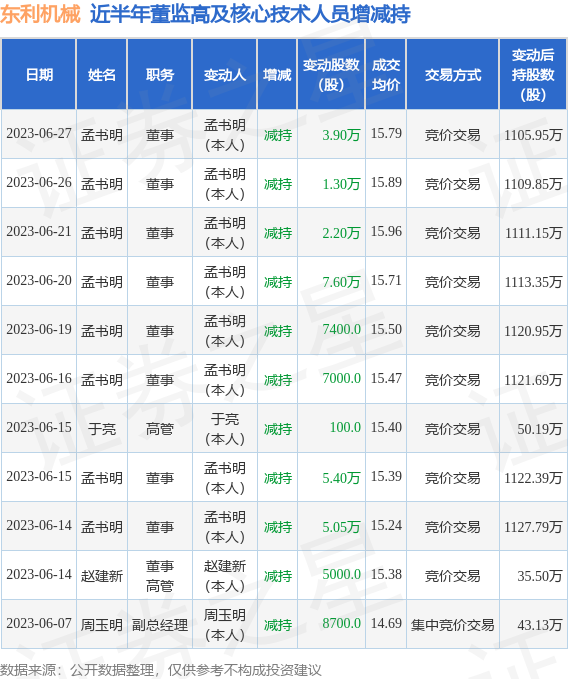Click the 职务 column header
This screenshot has width=568, height=679.
[x=160, y=75]
